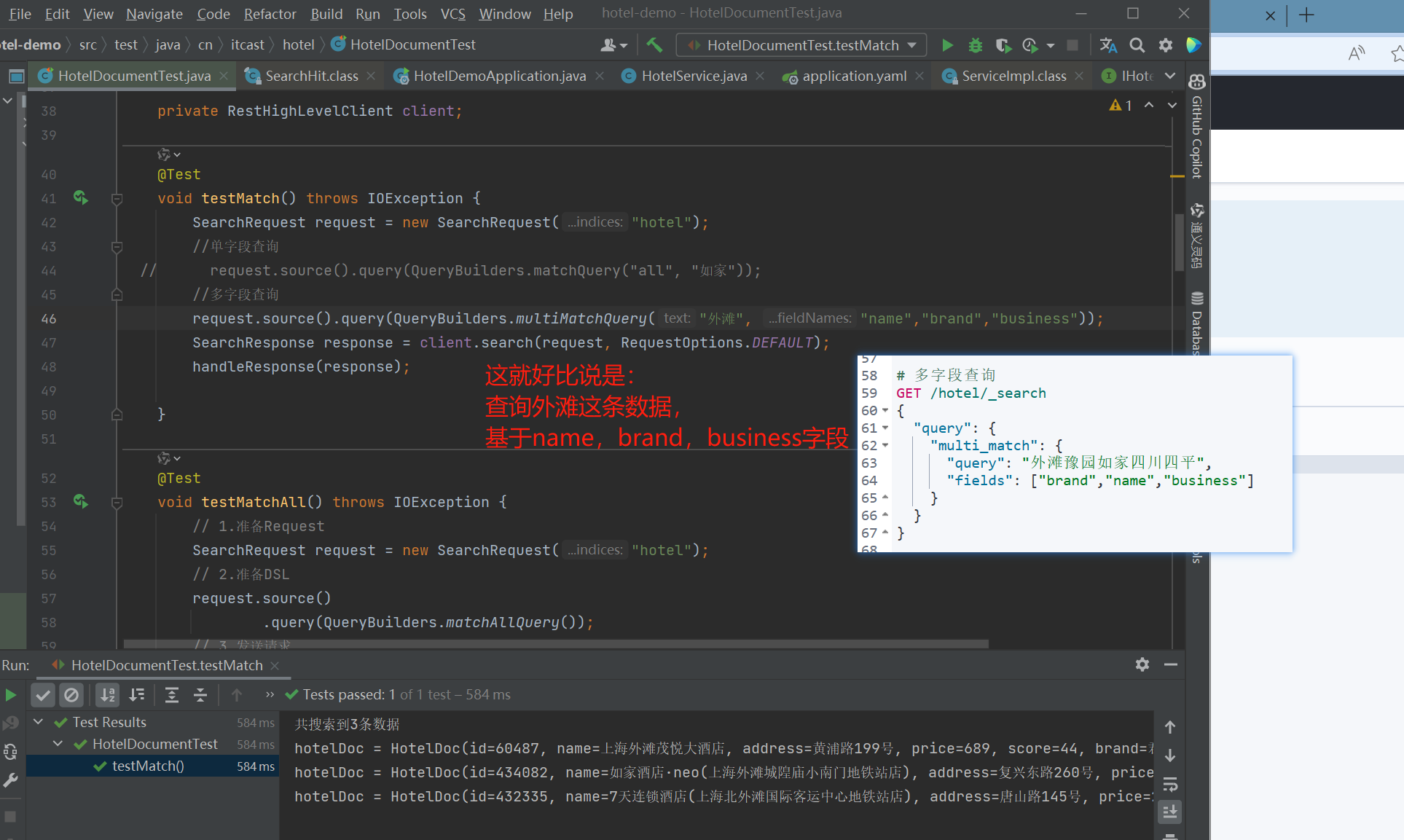This screenshot has height=840, width=1404.
Task: Click the Debug bug icon in toolbar
Action: pyautogui.click(x=975, y=45)
